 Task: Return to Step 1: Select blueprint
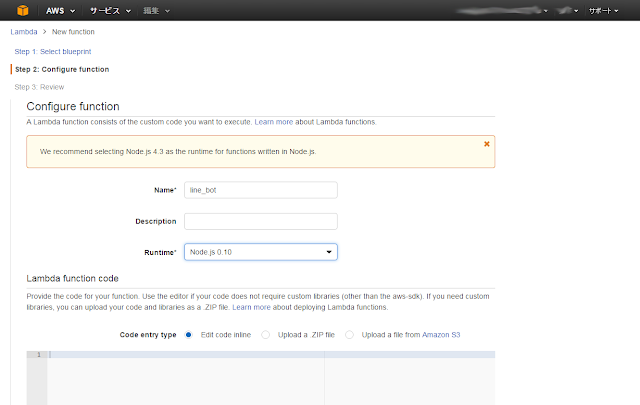[x=53, y=51]
